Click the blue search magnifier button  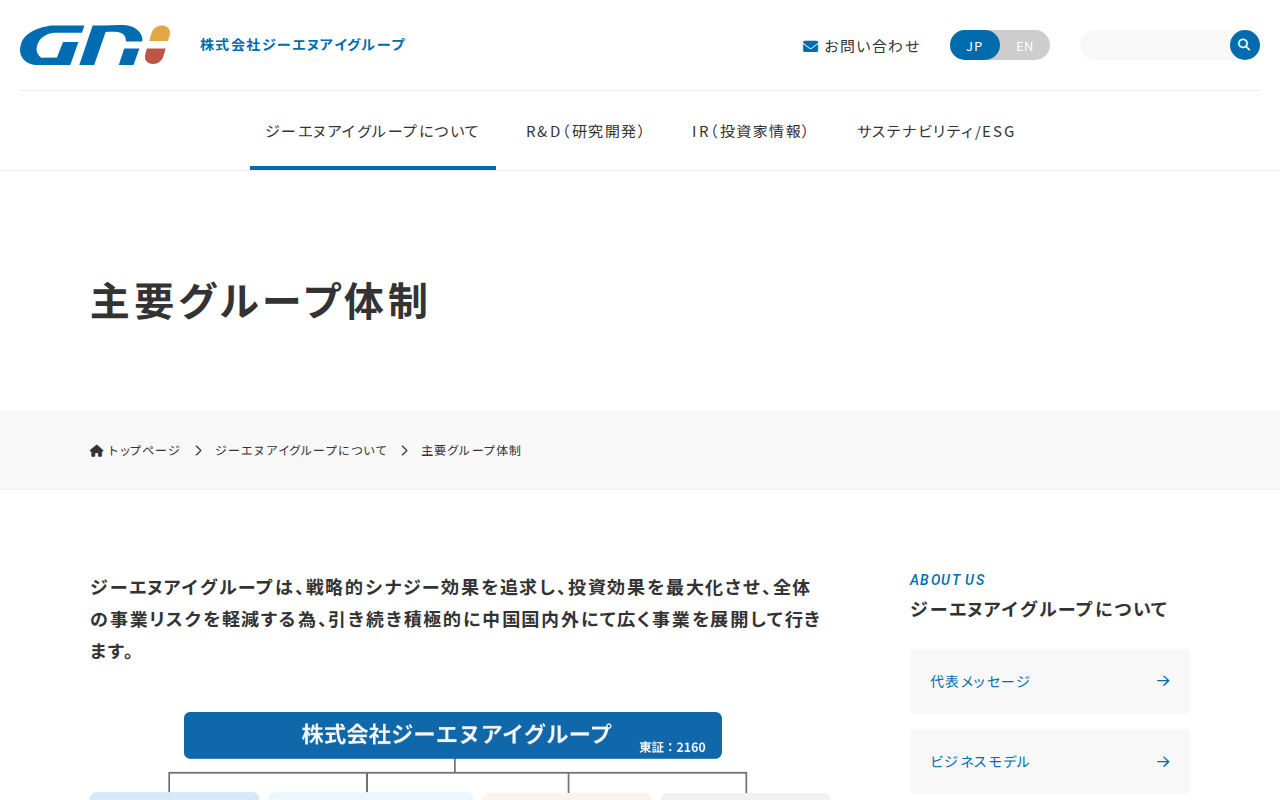coord(1245,45)
